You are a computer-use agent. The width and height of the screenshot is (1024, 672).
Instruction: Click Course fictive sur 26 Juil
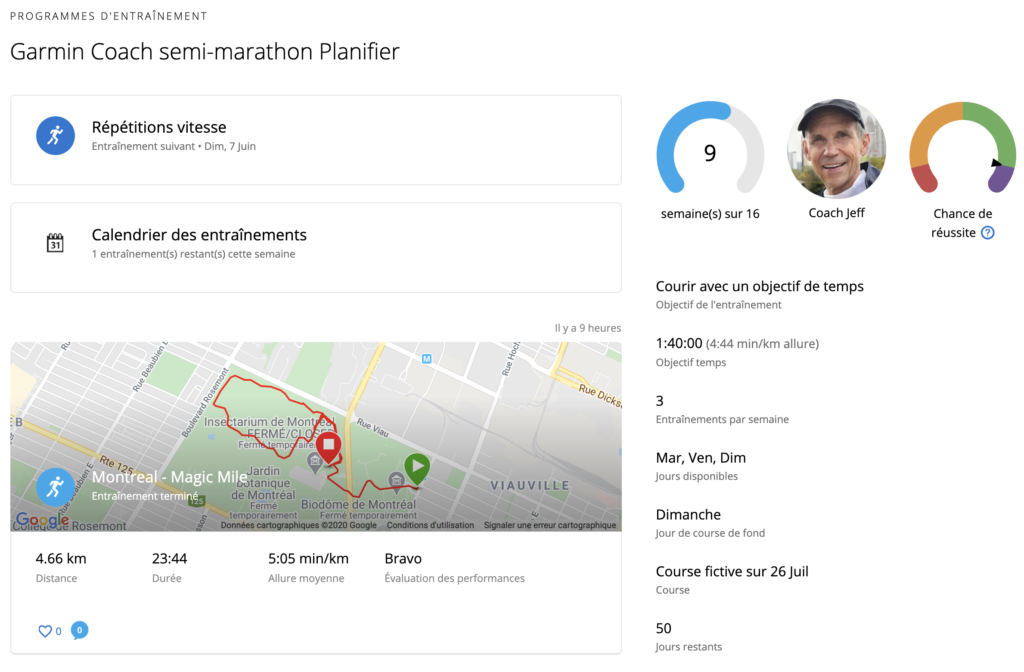point(732,571)
